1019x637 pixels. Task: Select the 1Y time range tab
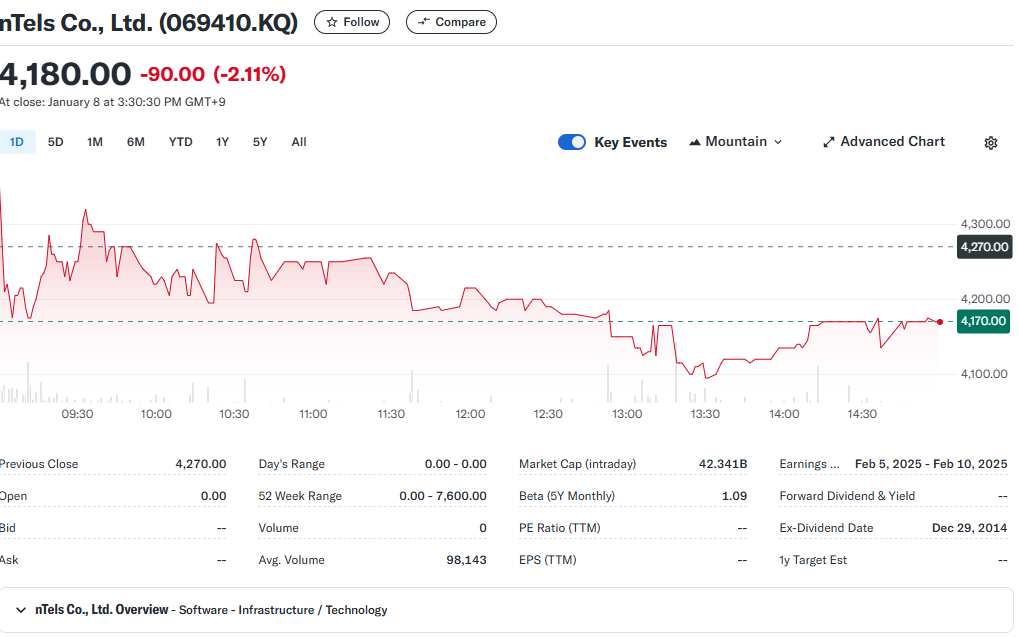[x=222, y=142]
